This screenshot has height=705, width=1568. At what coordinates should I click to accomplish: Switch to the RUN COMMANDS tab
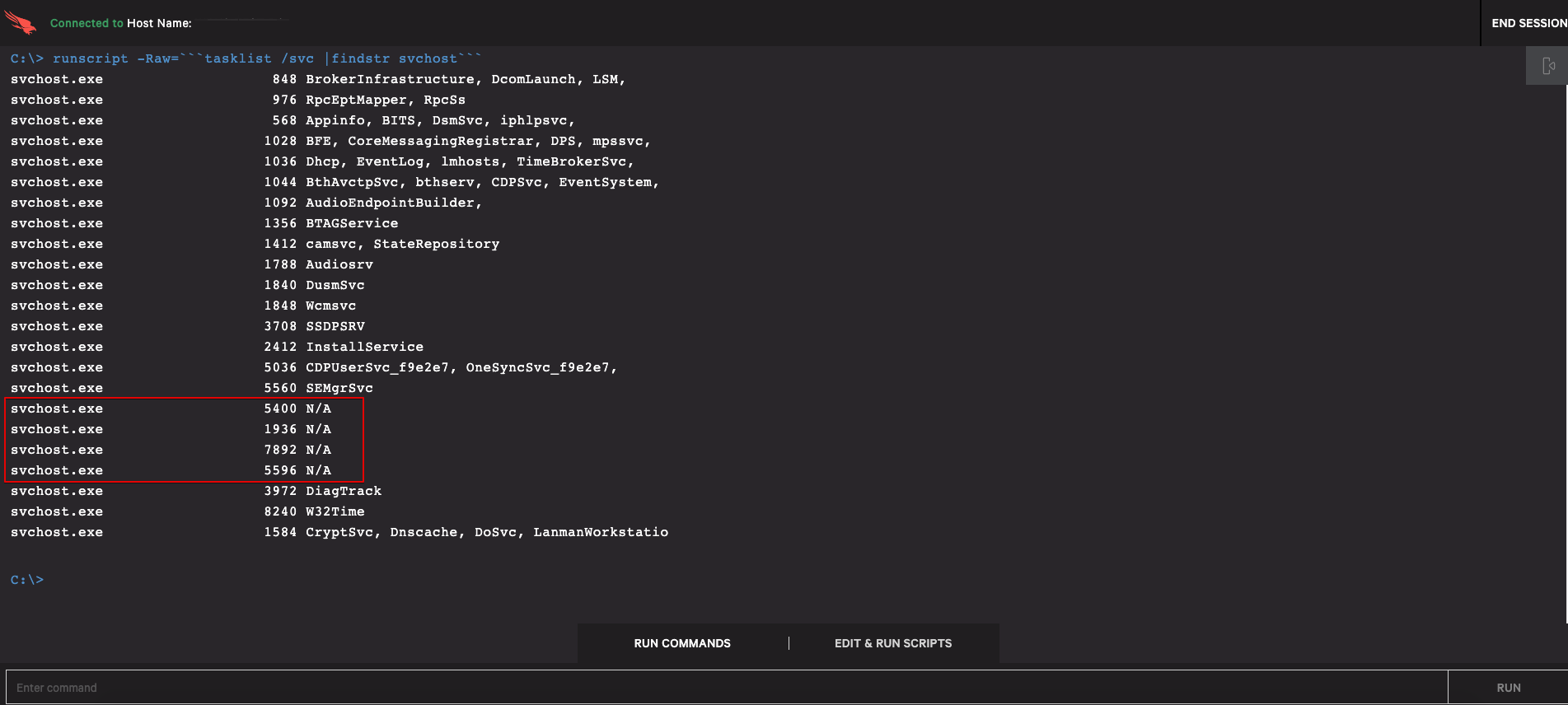point(681,643)
